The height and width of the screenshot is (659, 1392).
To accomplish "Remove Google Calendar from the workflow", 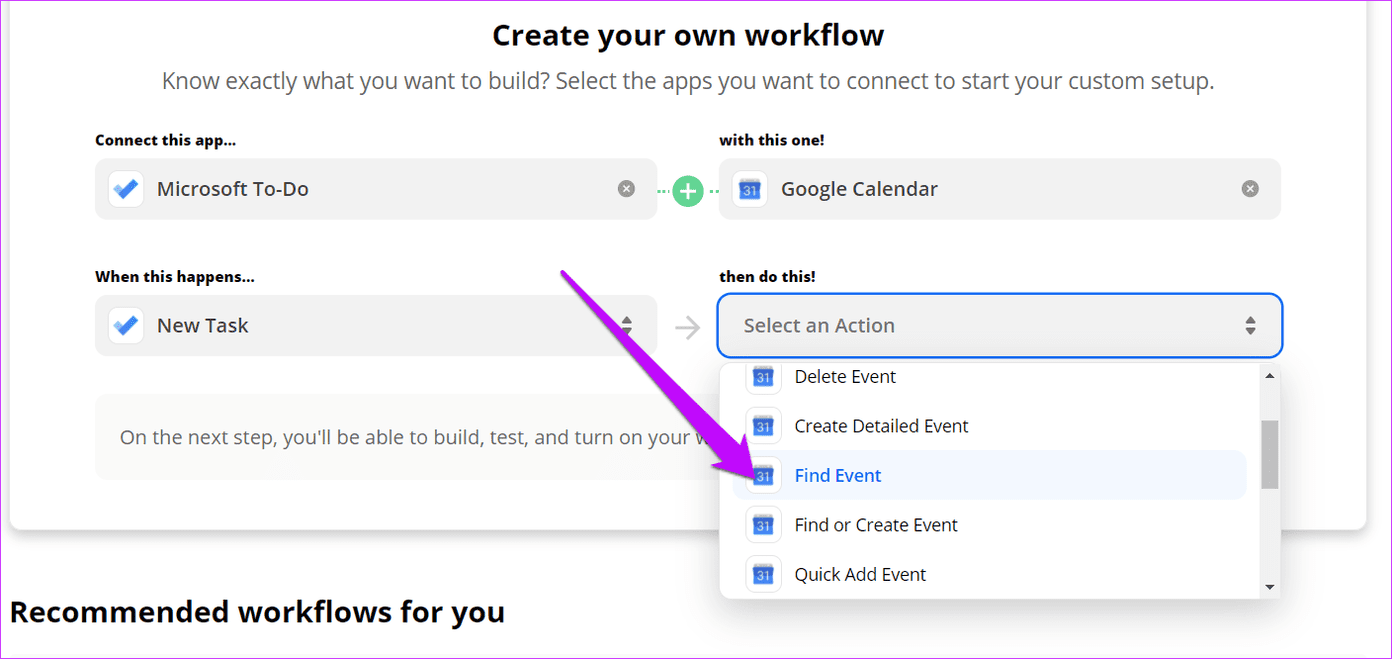I will [1250, 188].
